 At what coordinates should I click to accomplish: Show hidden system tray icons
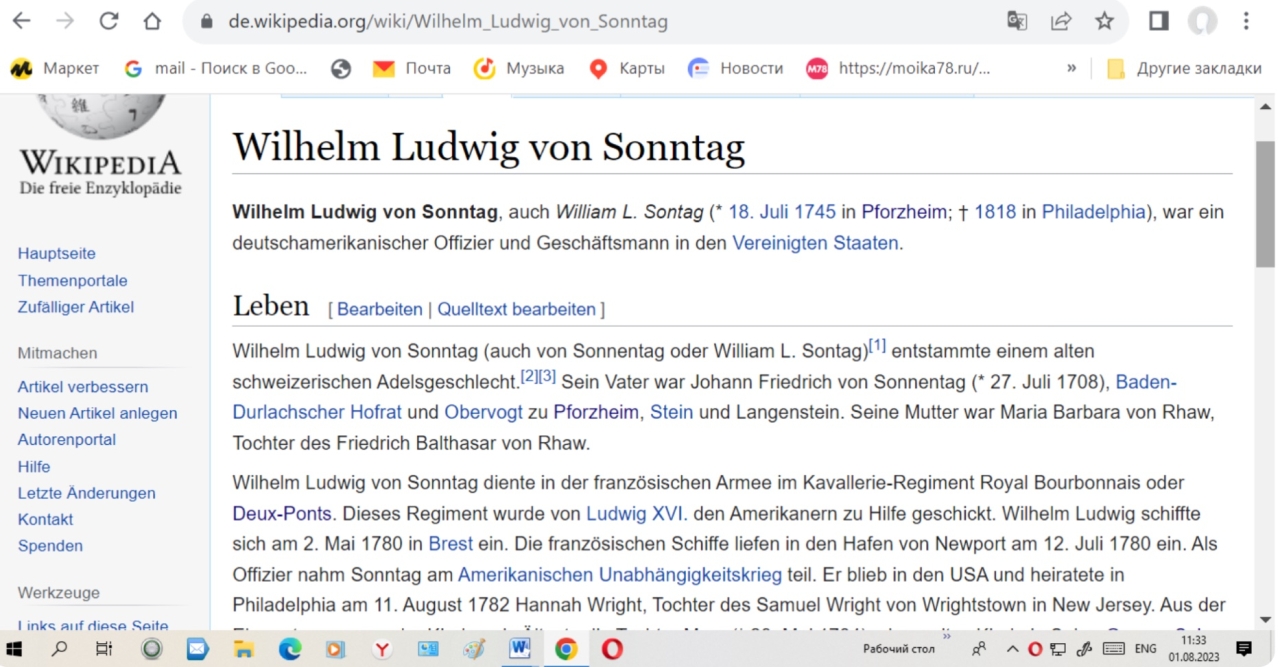point(1012,649)
